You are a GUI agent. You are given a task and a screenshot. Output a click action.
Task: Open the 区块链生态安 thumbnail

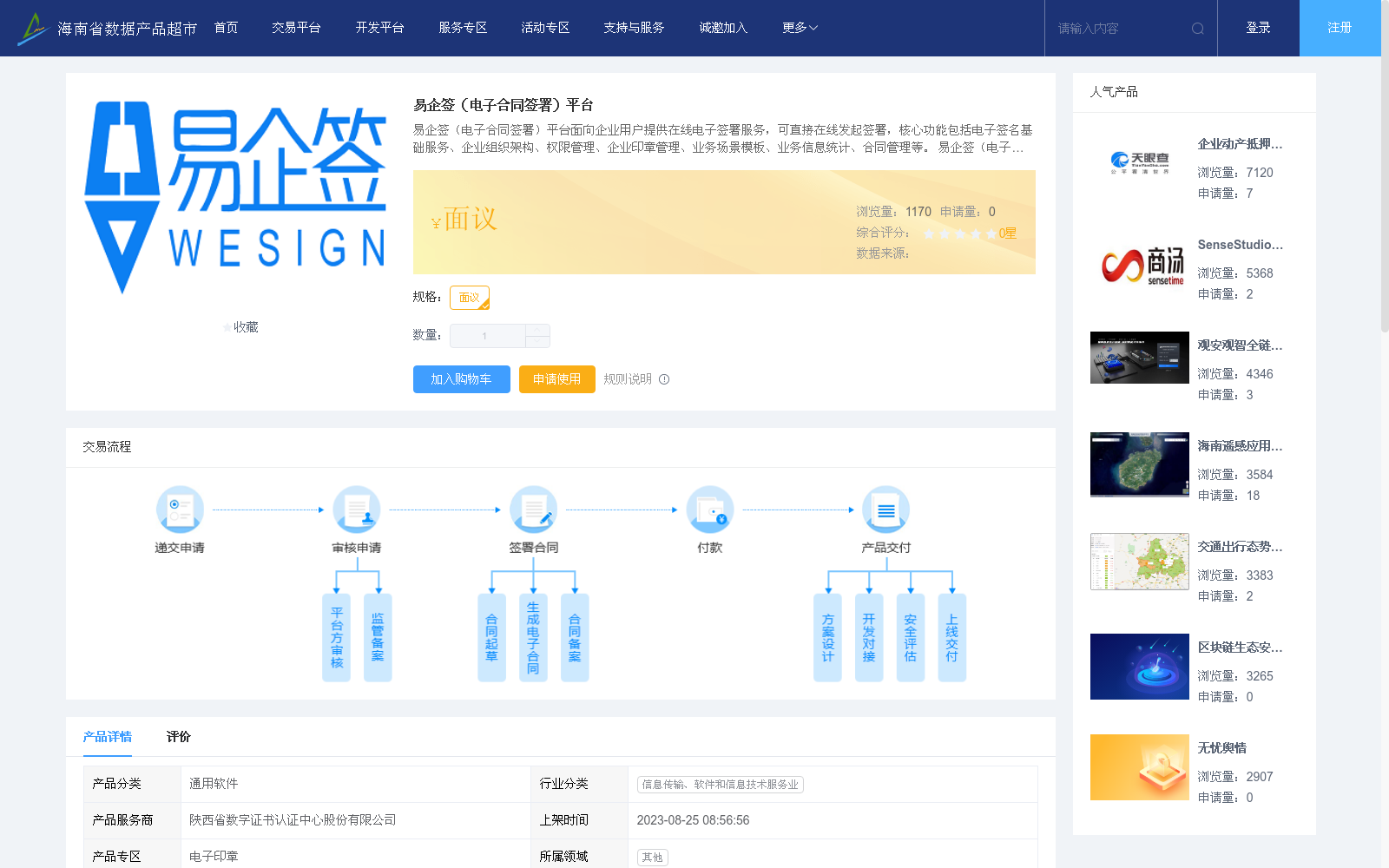1140,667
